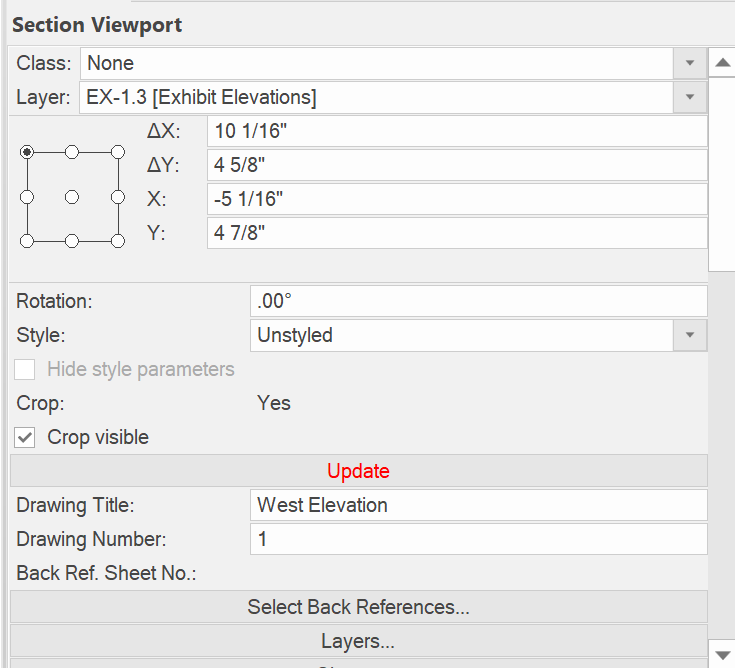The image size is (735, 668).
Task: Select the center anchor point radio button
Action: point(72,197)
